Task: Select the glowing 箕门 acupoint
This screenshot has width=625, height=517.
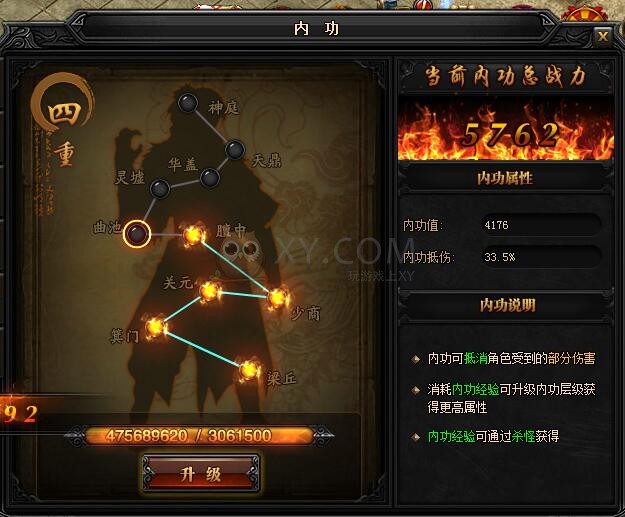Action: [155, 328]
